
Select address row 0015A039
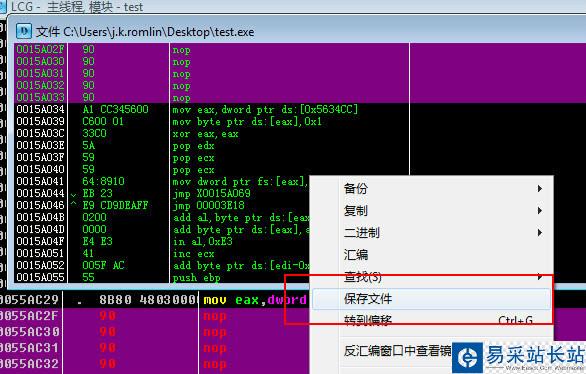[40, 121]
